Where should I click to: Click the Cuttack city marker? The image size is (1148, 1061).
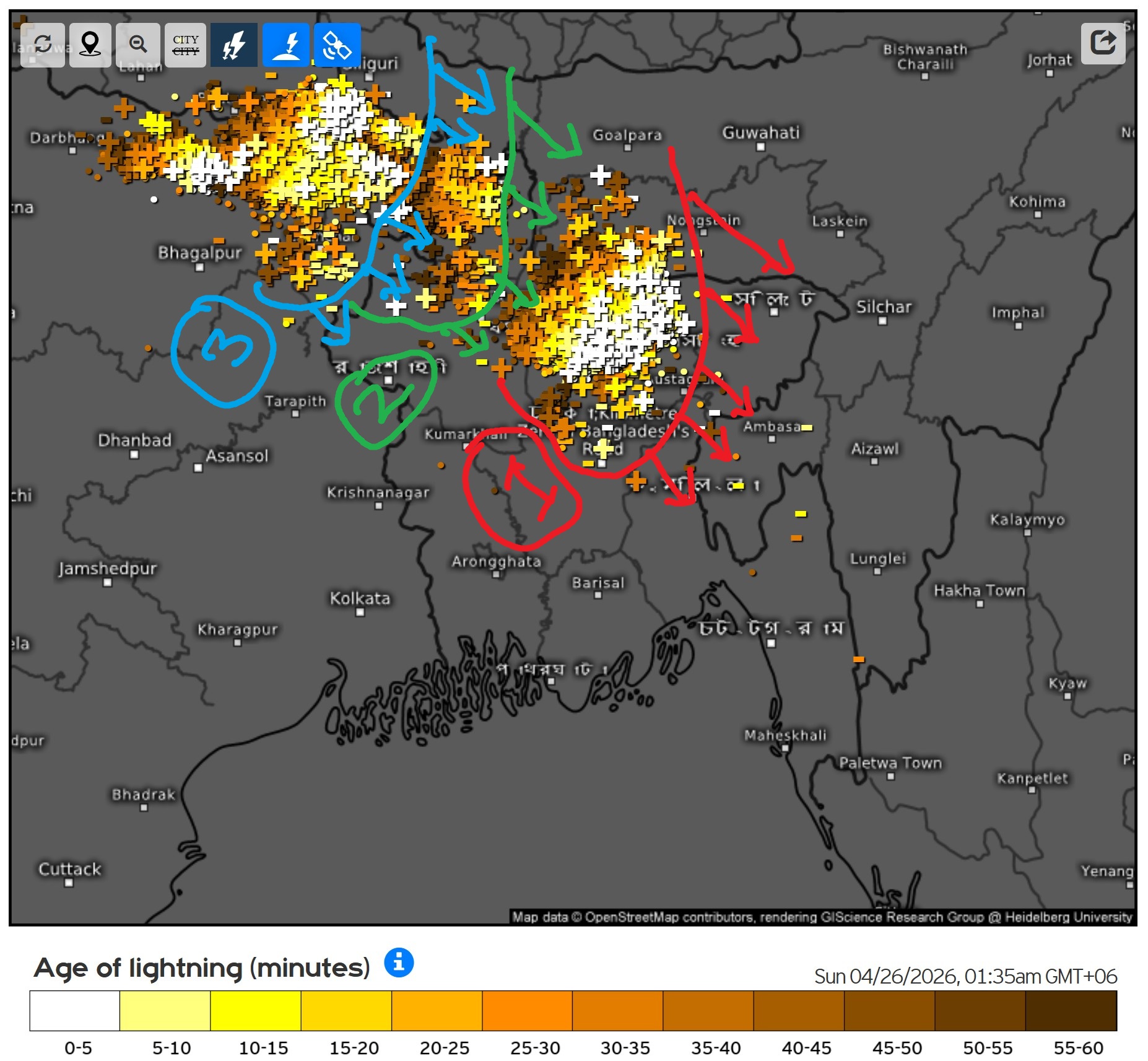pyautogui.click(x=69, y=883)
